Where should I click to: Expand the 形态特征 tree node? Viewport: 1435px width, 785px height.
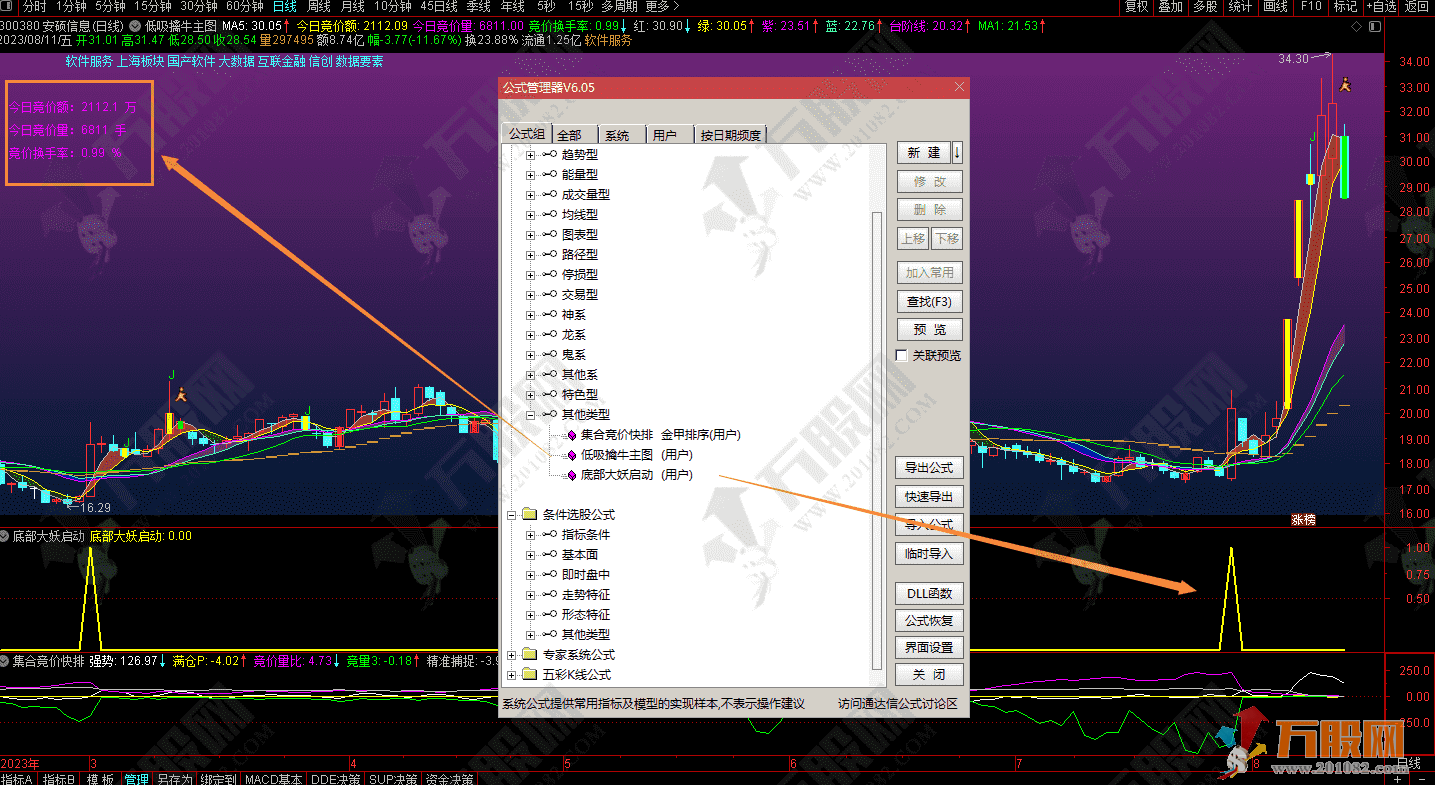(x=531, y=615)
